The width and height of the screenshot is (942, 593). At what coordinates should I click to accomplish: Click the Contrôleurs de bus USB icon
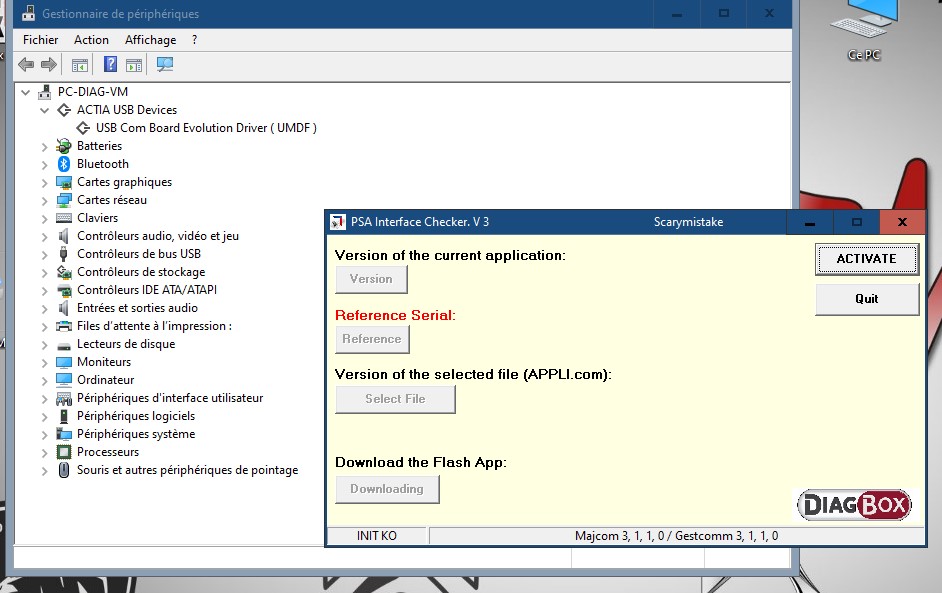(64, 254)
